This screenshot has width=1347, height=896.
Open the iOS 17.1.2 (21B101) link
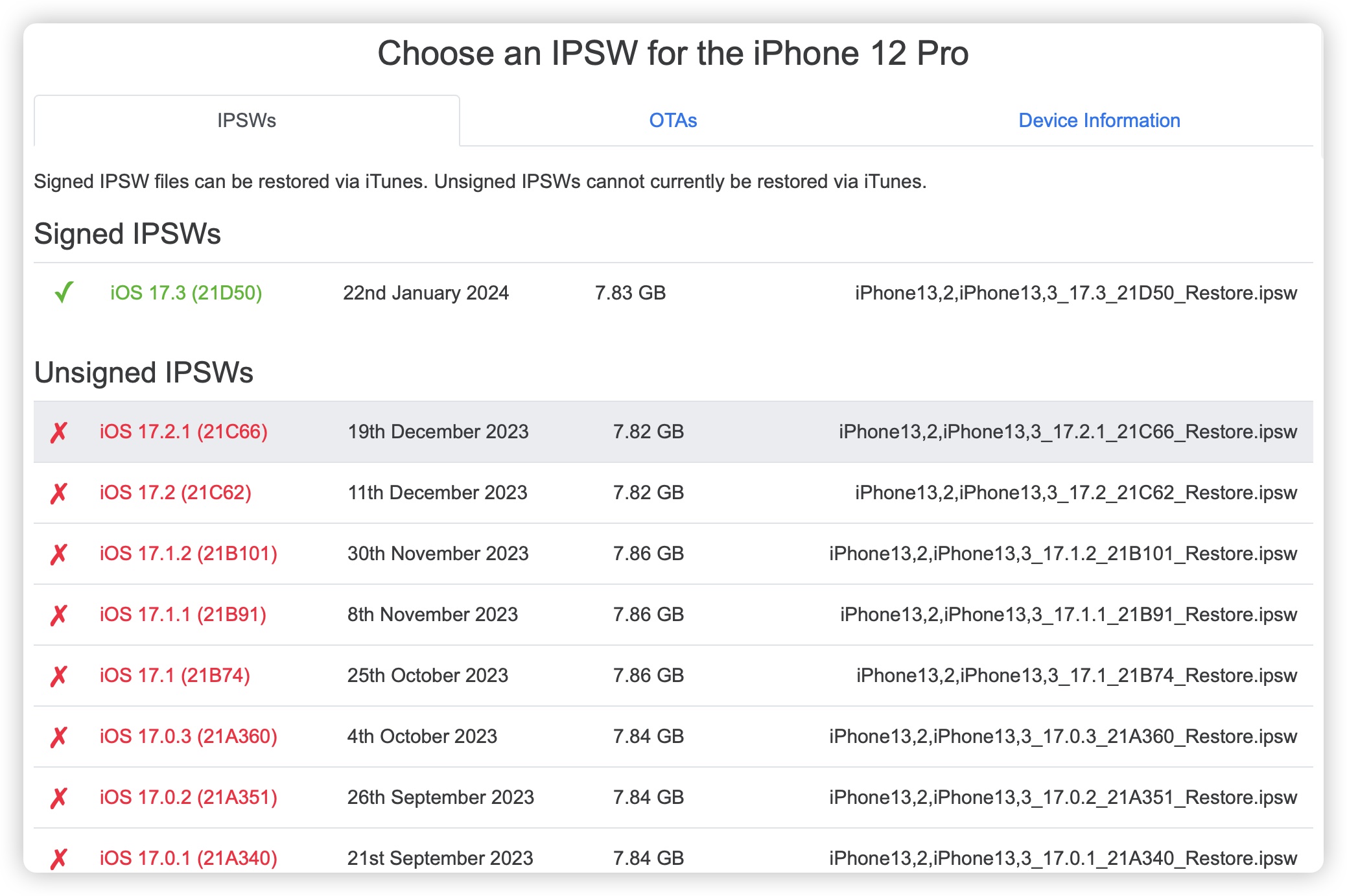click(x=189, y=554)
